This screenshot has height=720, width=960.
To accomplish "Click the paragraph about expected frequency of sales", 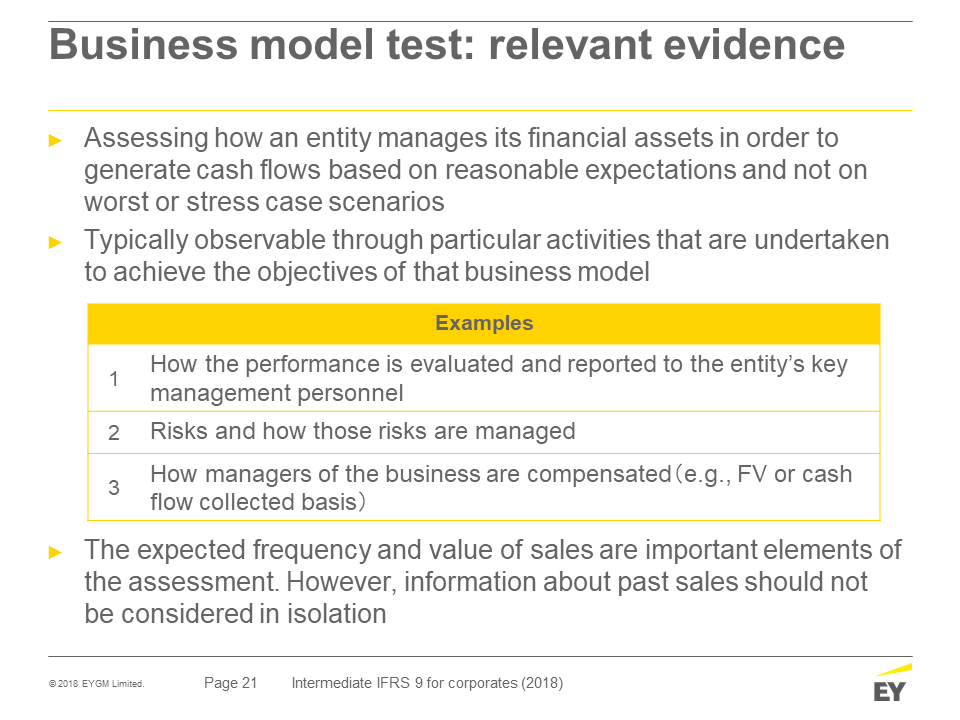I will tap(492, 582).
